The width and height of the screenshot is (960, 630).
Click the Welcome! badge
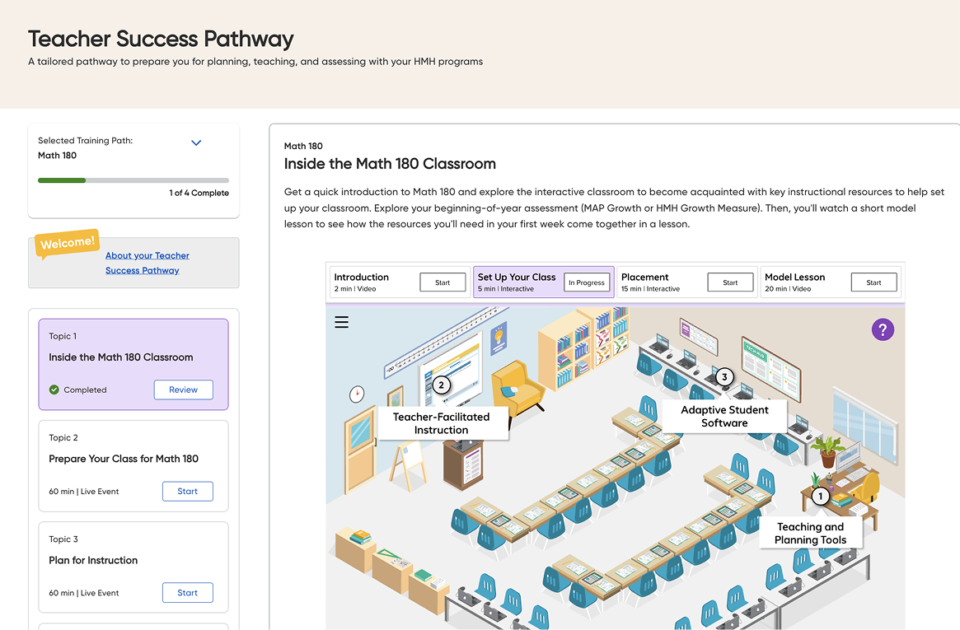coord(67,243)
